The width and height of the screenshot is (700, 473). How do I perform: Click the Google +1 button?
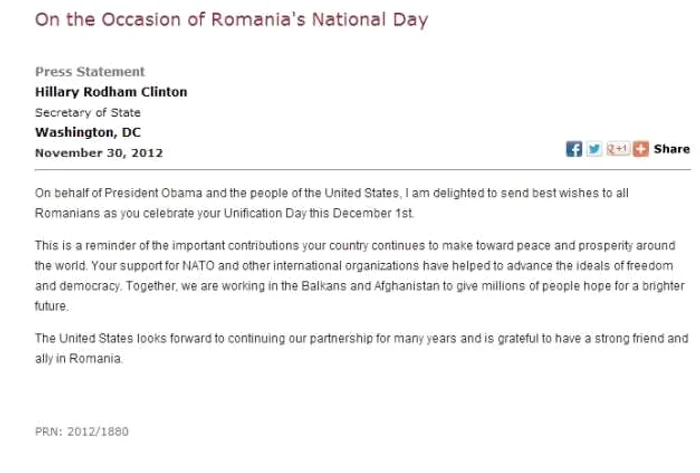(618, 149)
